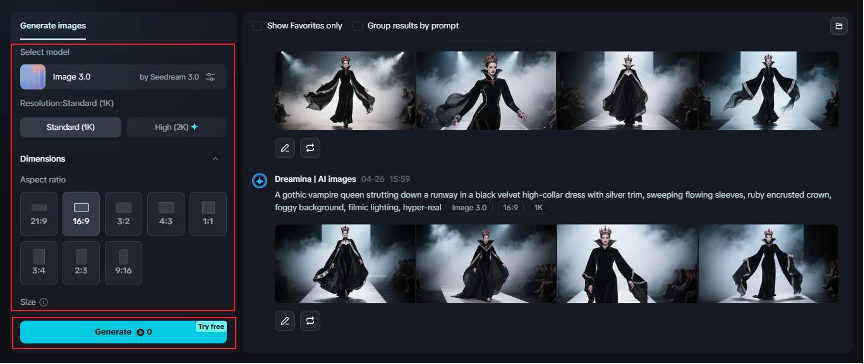This screenshot has height=364, width=864.
Task: Open fourth thumbnail in the top image row
Action: (x=768, y=91)
